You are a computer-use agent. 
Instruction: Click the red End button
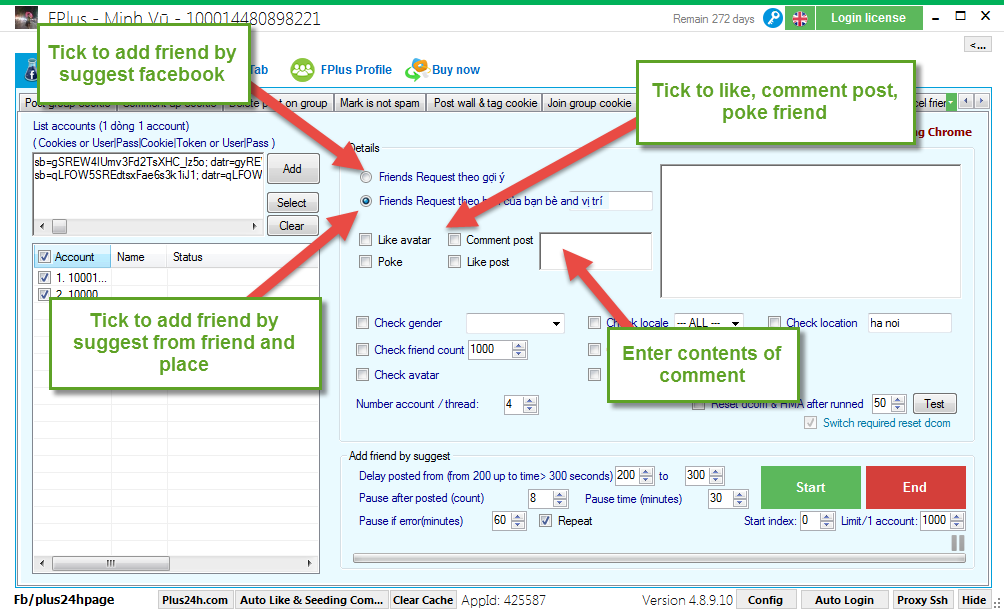915,487
